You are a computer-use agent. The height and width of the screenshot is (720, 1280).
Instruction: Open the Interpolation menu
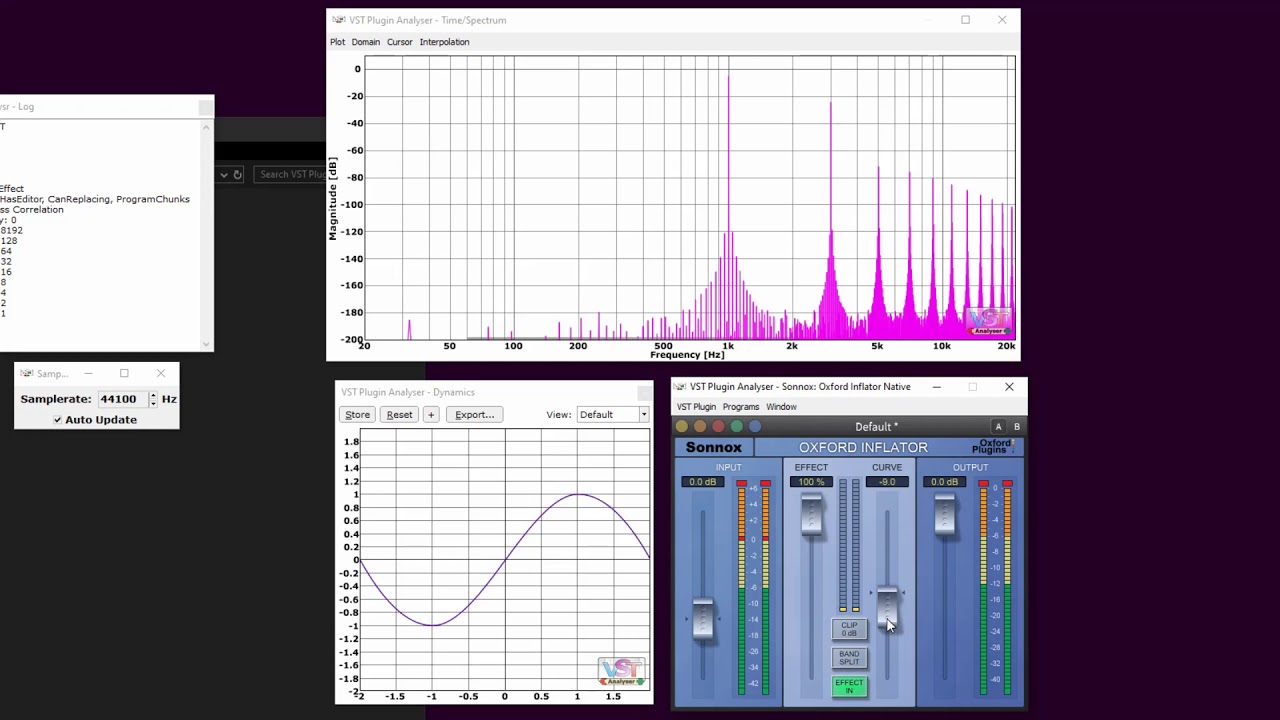click(444, 42)
